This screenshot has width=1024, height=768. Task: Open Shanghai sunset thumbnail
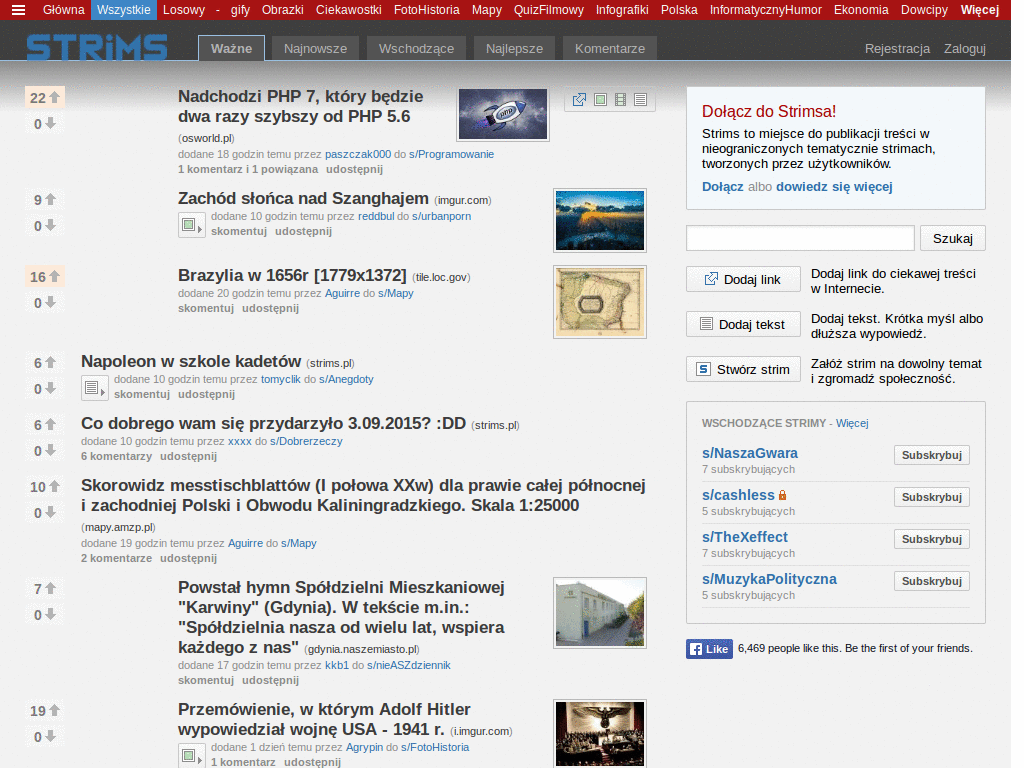coord(600,220)
